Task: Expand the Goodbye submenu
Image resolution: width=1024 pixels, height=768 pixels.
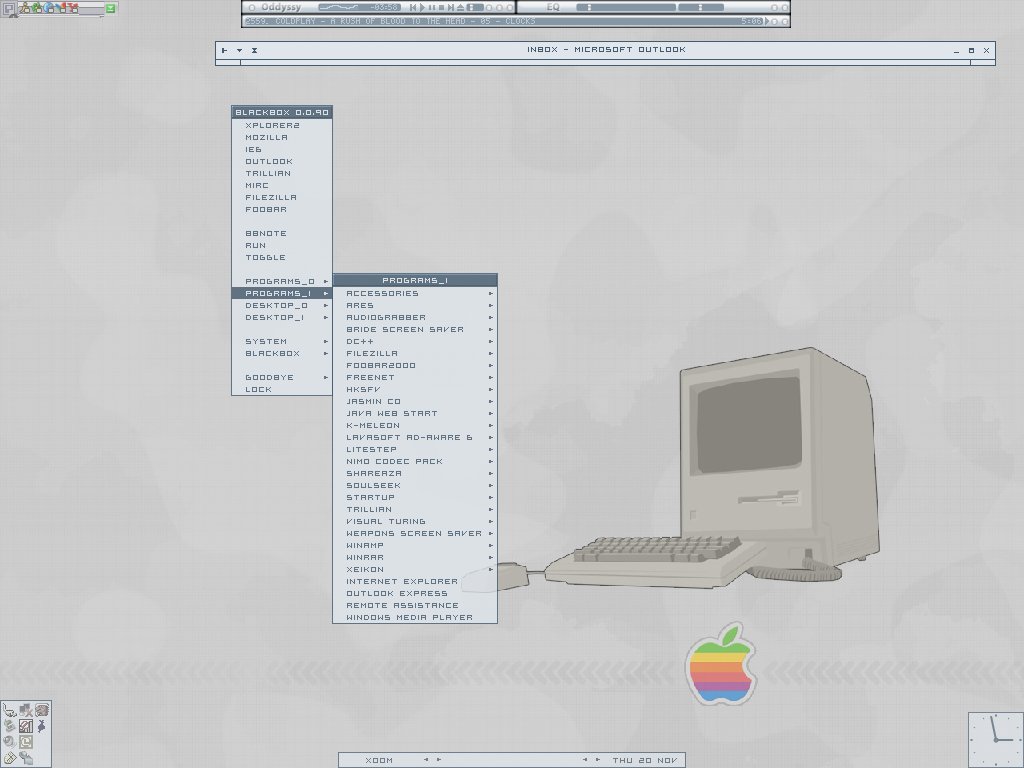Action: click(x=282, y=377)
